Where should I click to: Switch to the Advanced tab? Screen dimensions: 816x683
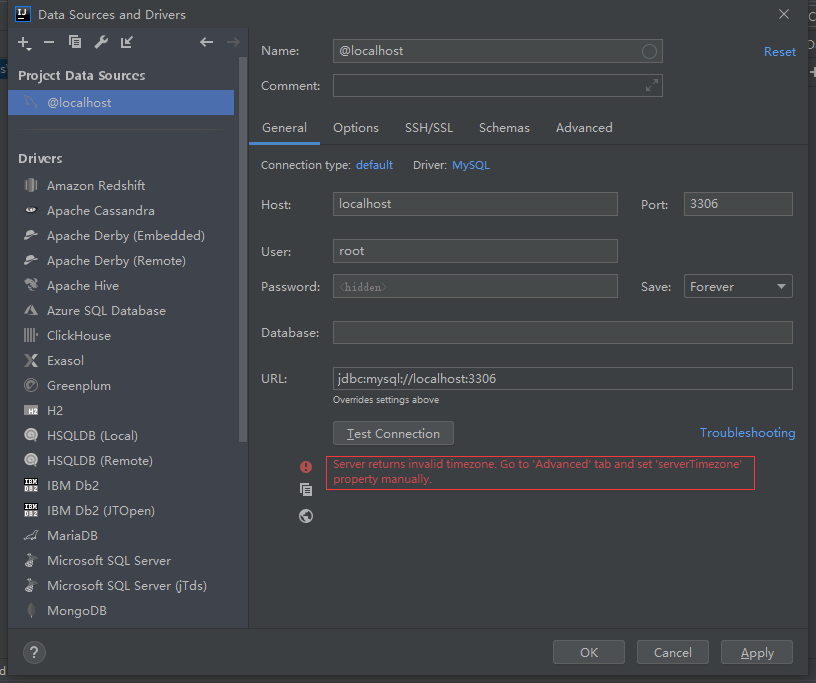(584, 128)
